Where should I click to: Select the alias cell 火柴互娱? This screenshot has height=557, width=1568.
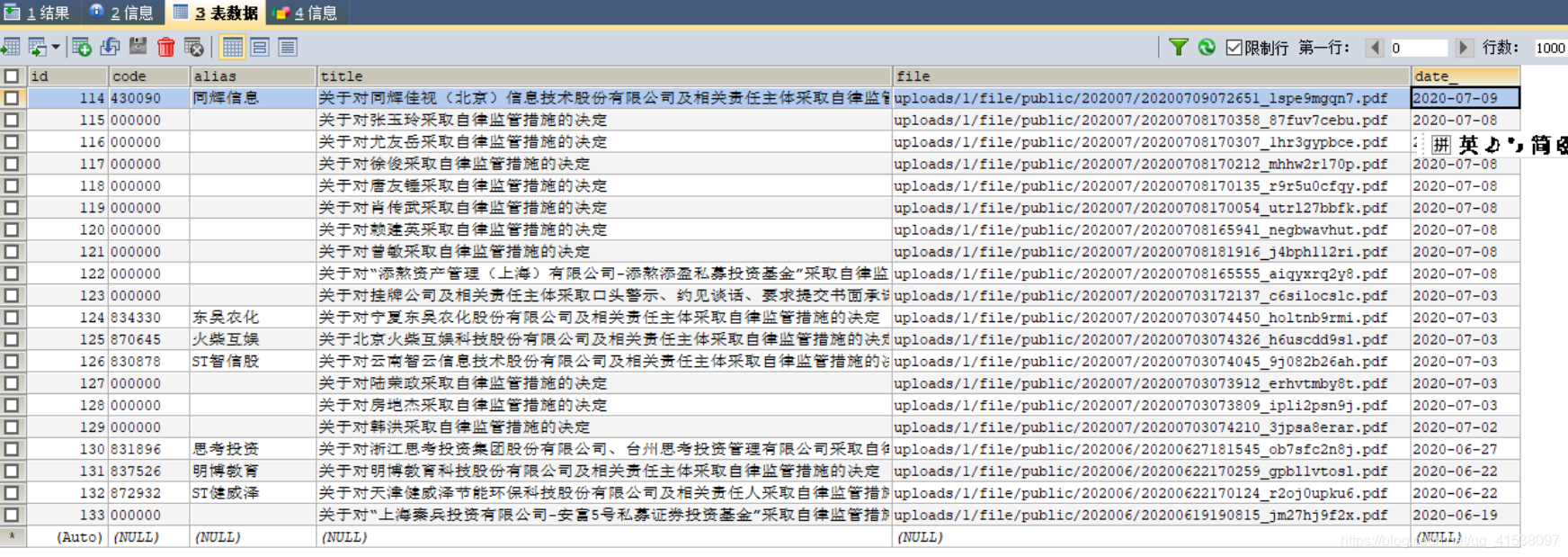pos(254,339)
